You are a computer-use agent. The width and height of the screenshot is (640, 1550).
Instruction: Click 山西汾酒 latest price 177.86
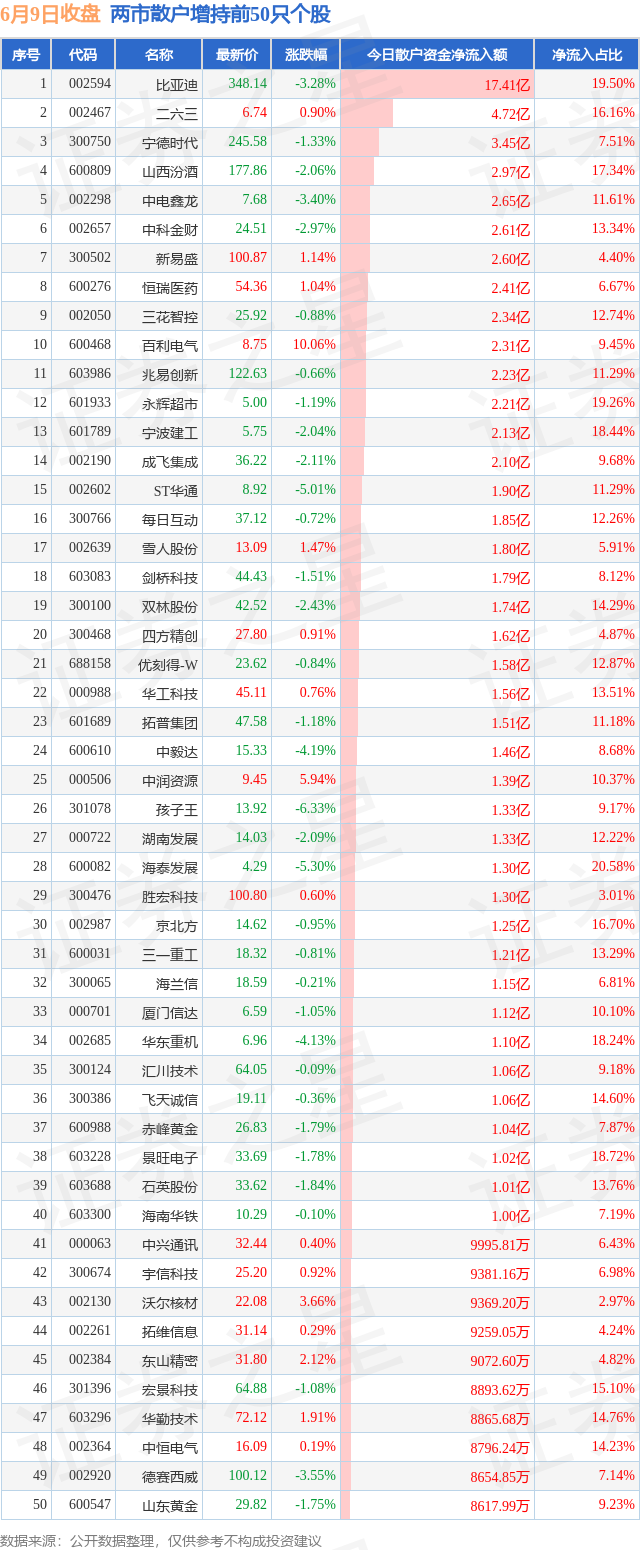(x=247, y=172)
